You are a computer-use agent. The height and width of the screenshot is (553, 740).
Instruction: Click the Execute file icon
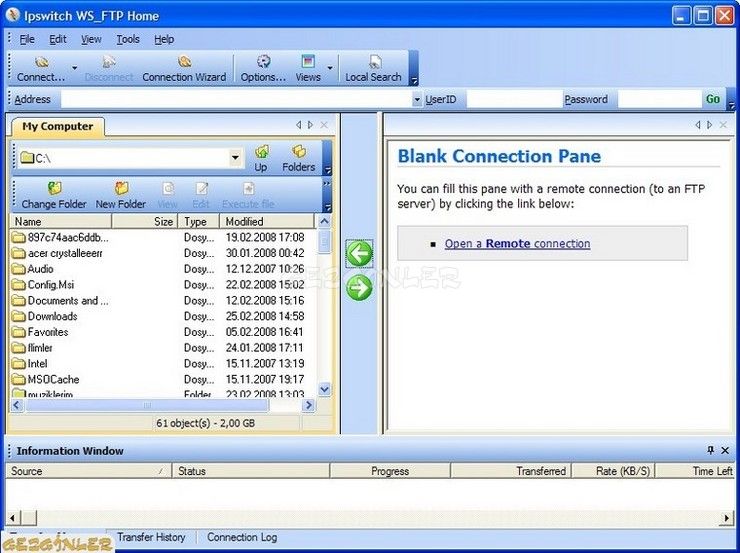click(248, 195)
